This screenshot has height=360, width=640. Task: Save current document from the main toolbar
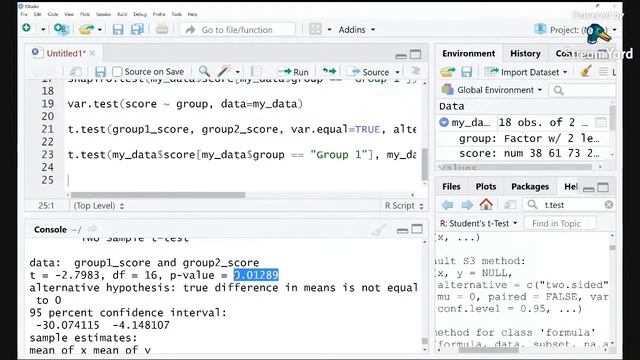tap(118, 29)
